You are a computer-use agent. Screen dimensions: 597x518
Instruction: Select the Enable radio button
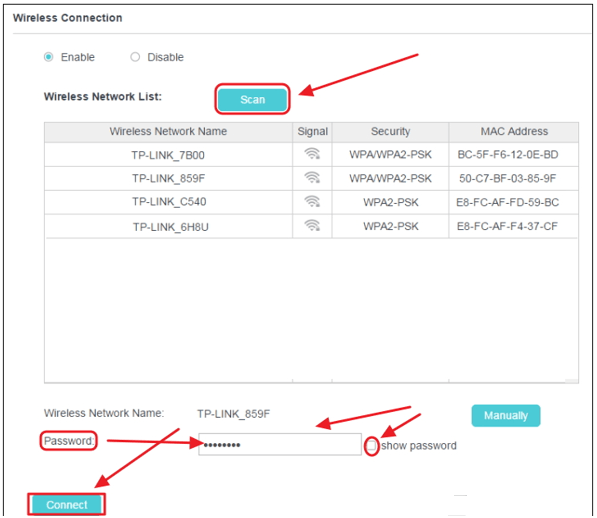(x=48, y=57)
